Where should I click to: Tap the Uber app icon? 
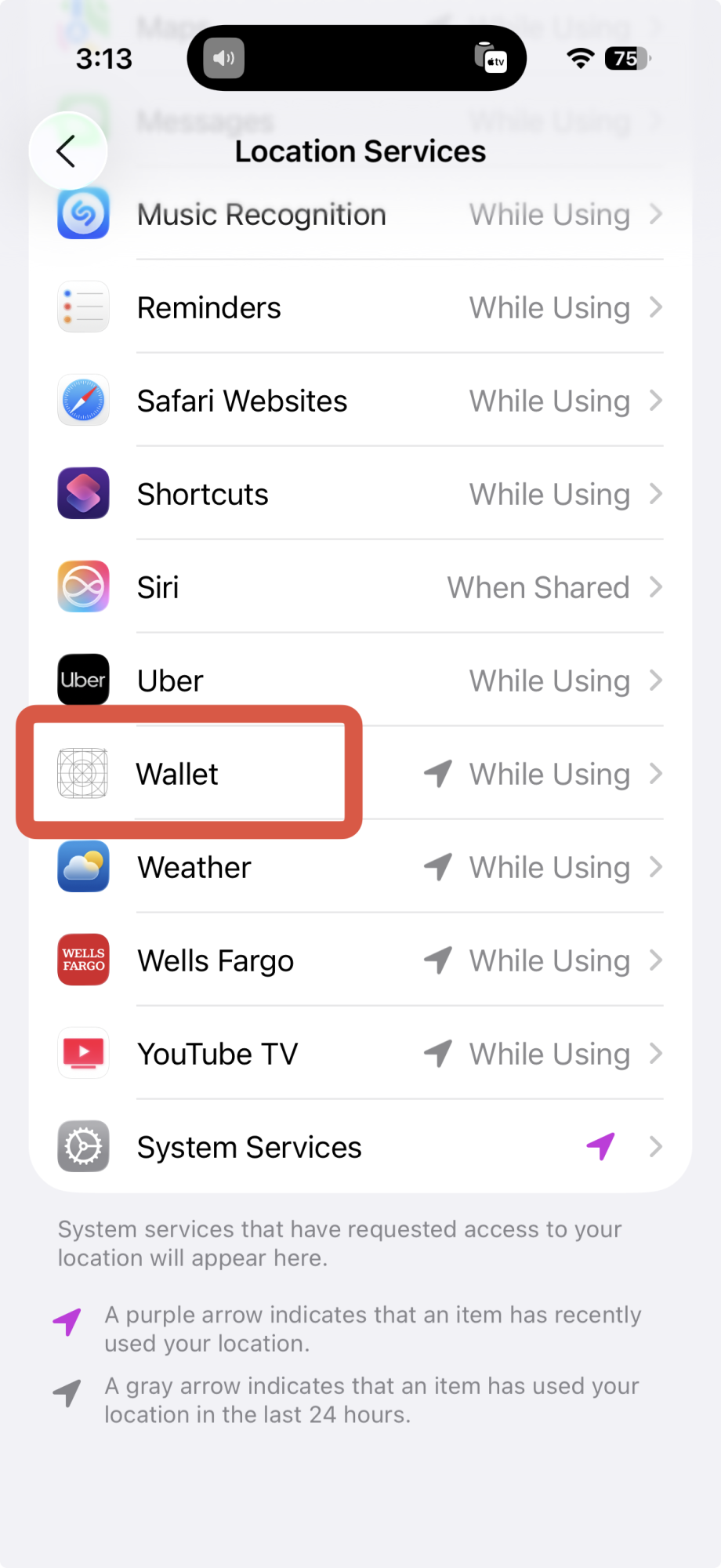83,680
